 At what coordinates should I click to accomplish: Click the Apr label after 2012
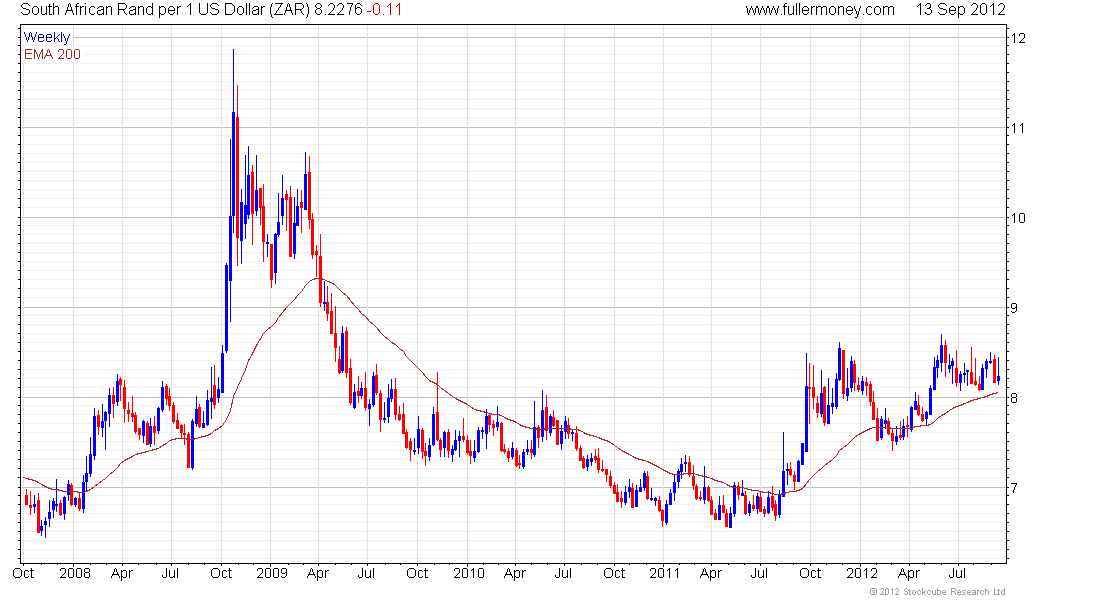point(908,573)
